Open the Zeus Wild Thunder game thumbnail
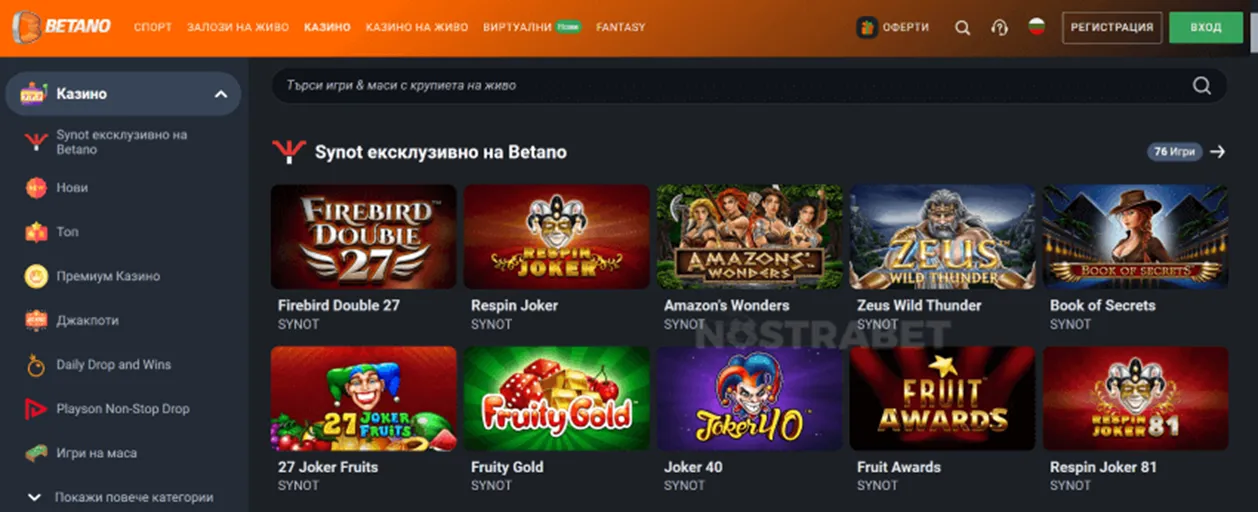The height and width of the screenshot is (512, 1258). pos(942,237)
